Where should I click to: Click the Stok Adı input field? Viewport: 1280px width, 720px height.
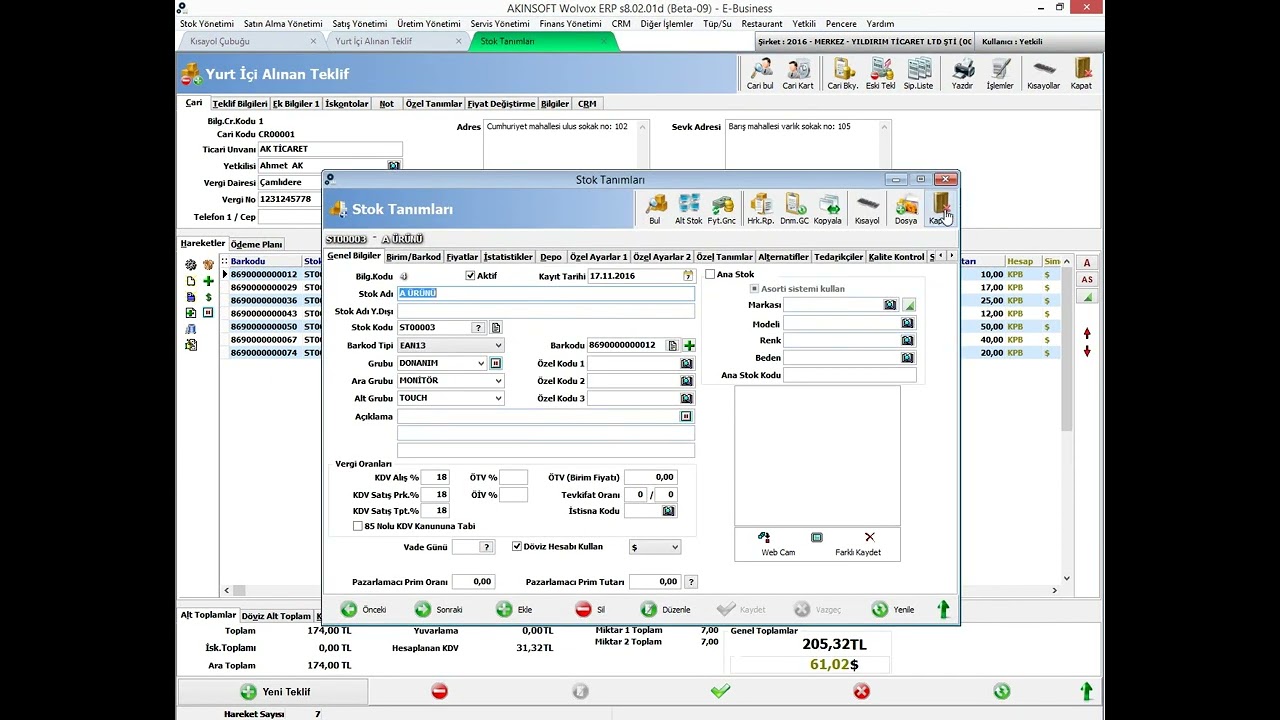point(546,293)
